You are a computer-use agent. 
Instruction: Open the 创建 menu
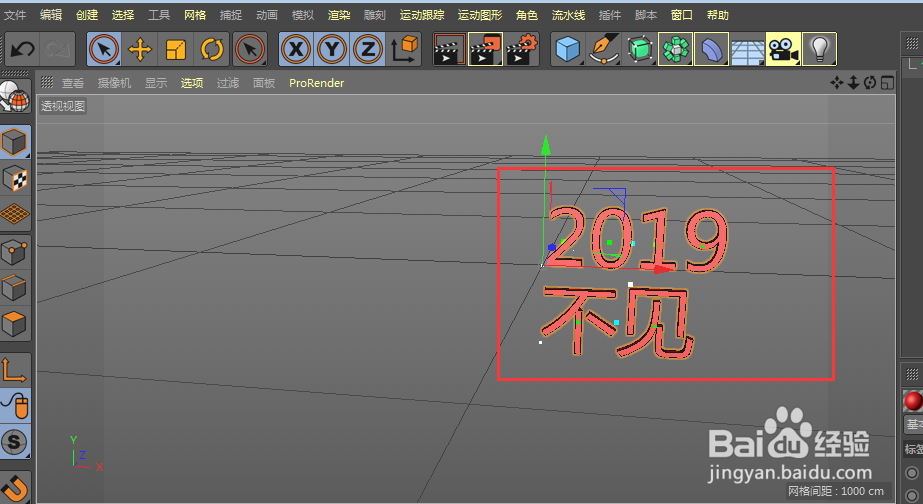(x=87, y=15)
